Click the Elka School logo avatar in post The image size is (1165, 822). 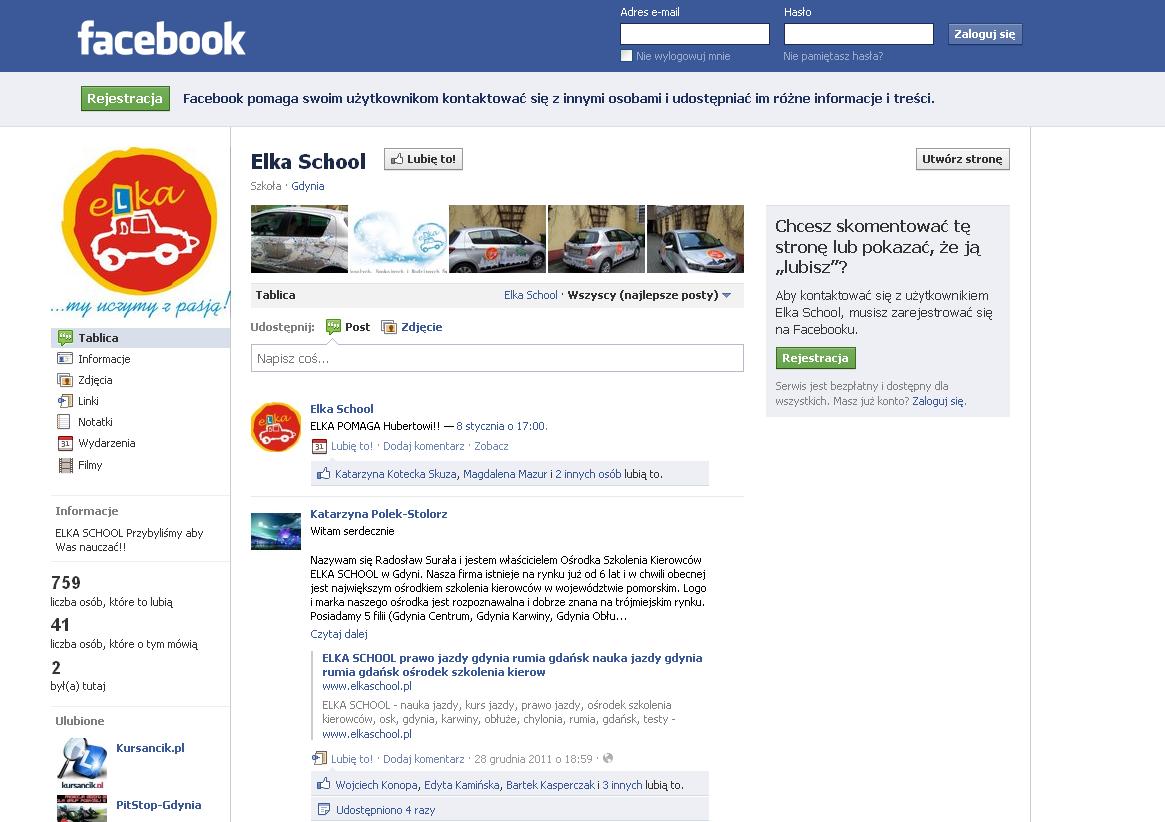tap(276, 427)
